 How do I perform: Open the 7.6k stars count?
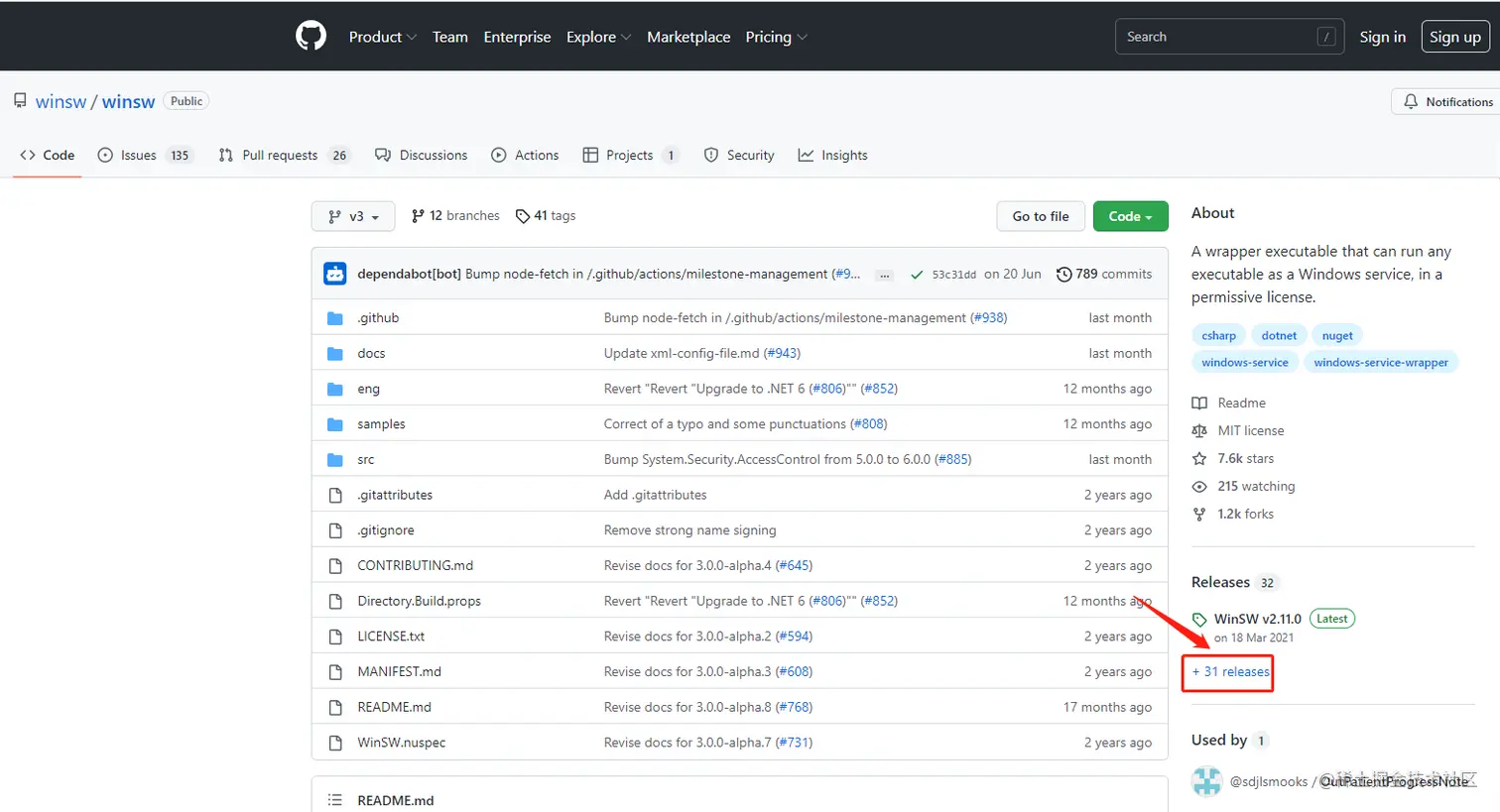coord(1245,458)
